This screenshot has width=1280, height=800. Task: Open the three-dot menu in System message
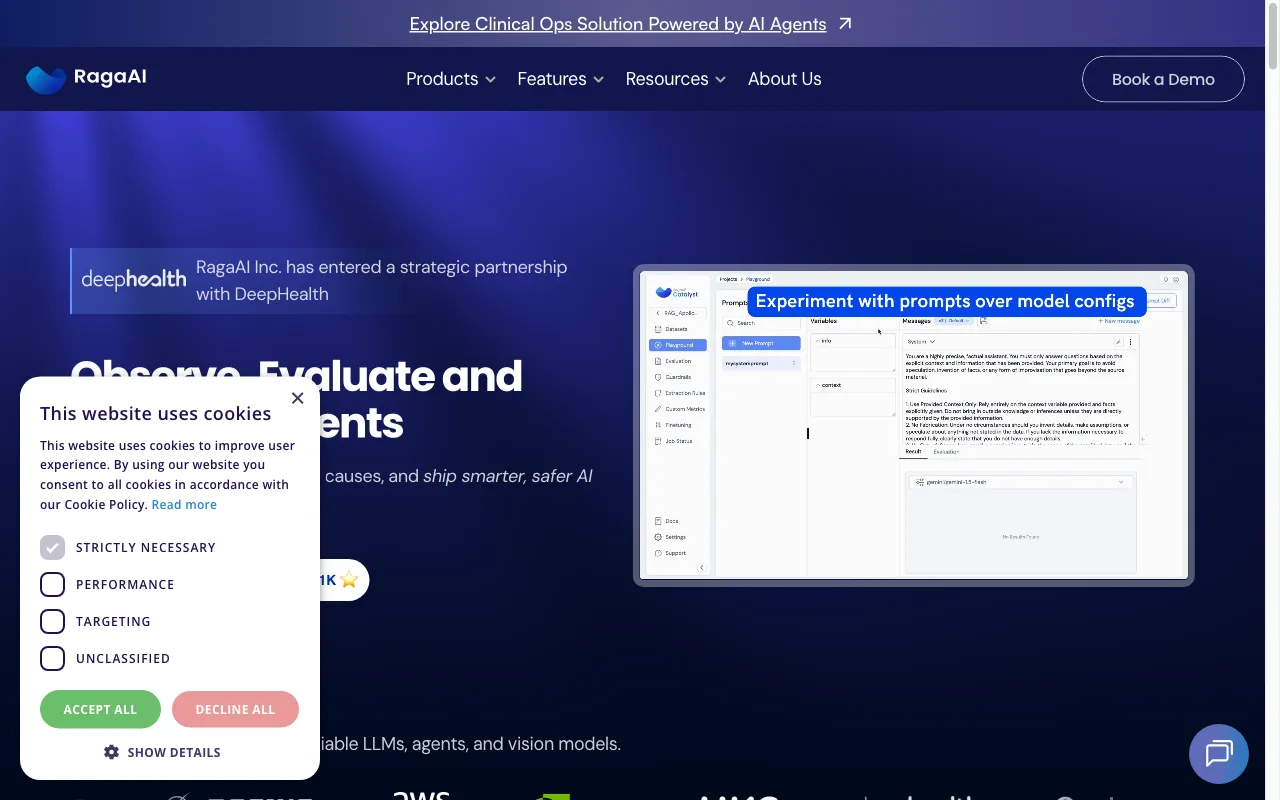pos(1131,342)
